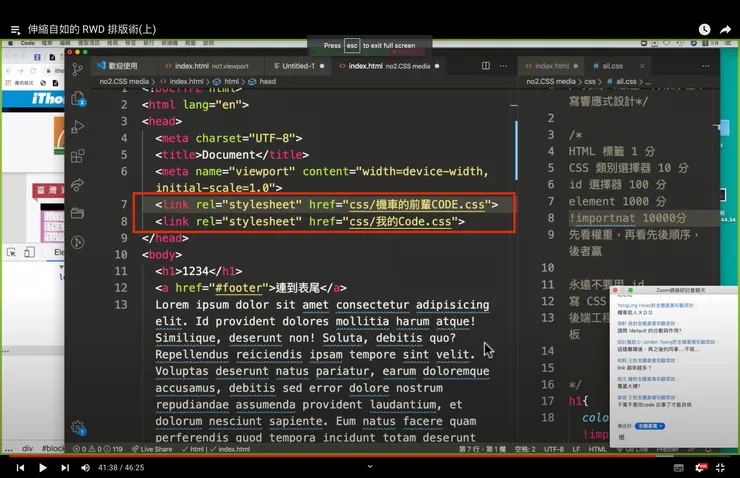Open the YouTube Watch Later clock icon

[705, 29]
